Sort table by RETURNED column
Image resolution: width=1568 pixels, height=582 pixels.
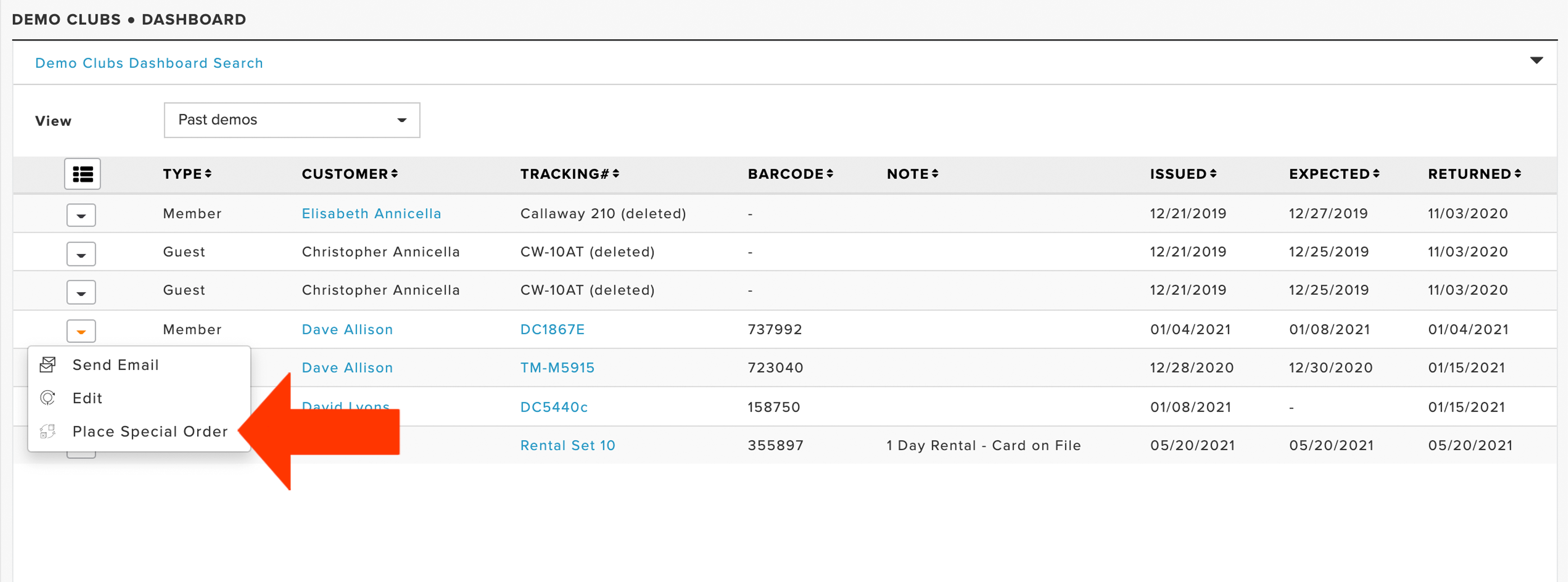(x=1474, y=174)
